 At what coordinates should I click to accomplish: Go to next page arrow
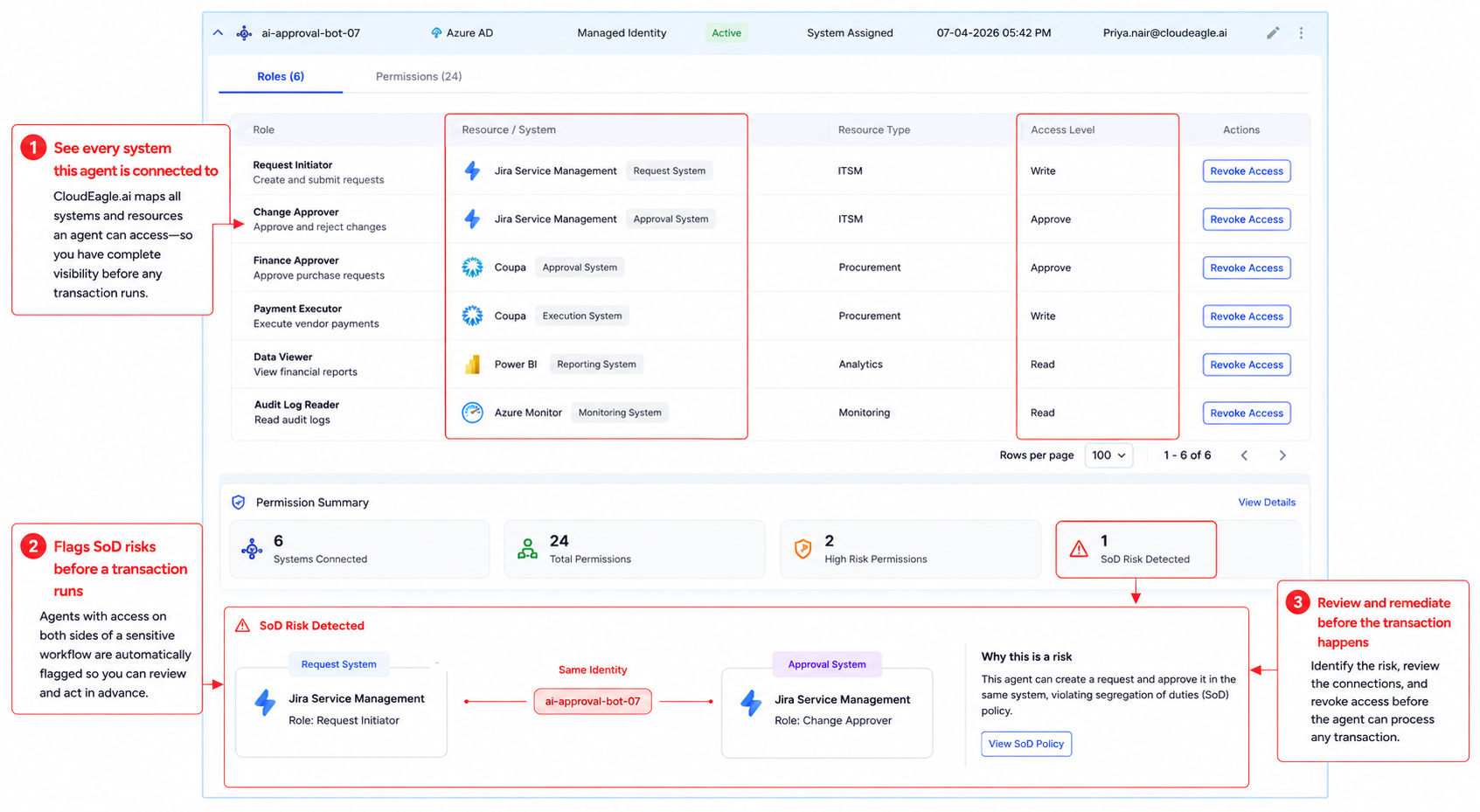point(1282,455)
